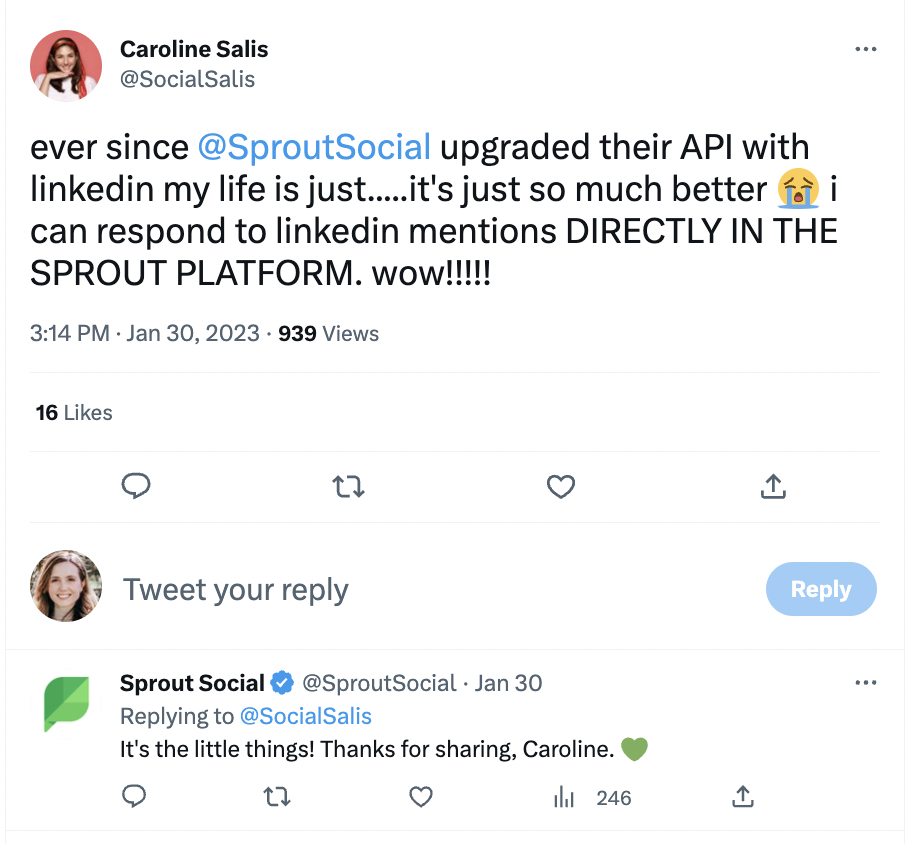Open more options on Sprout Social reply
The image size is (906, 844).
(865, 683)
